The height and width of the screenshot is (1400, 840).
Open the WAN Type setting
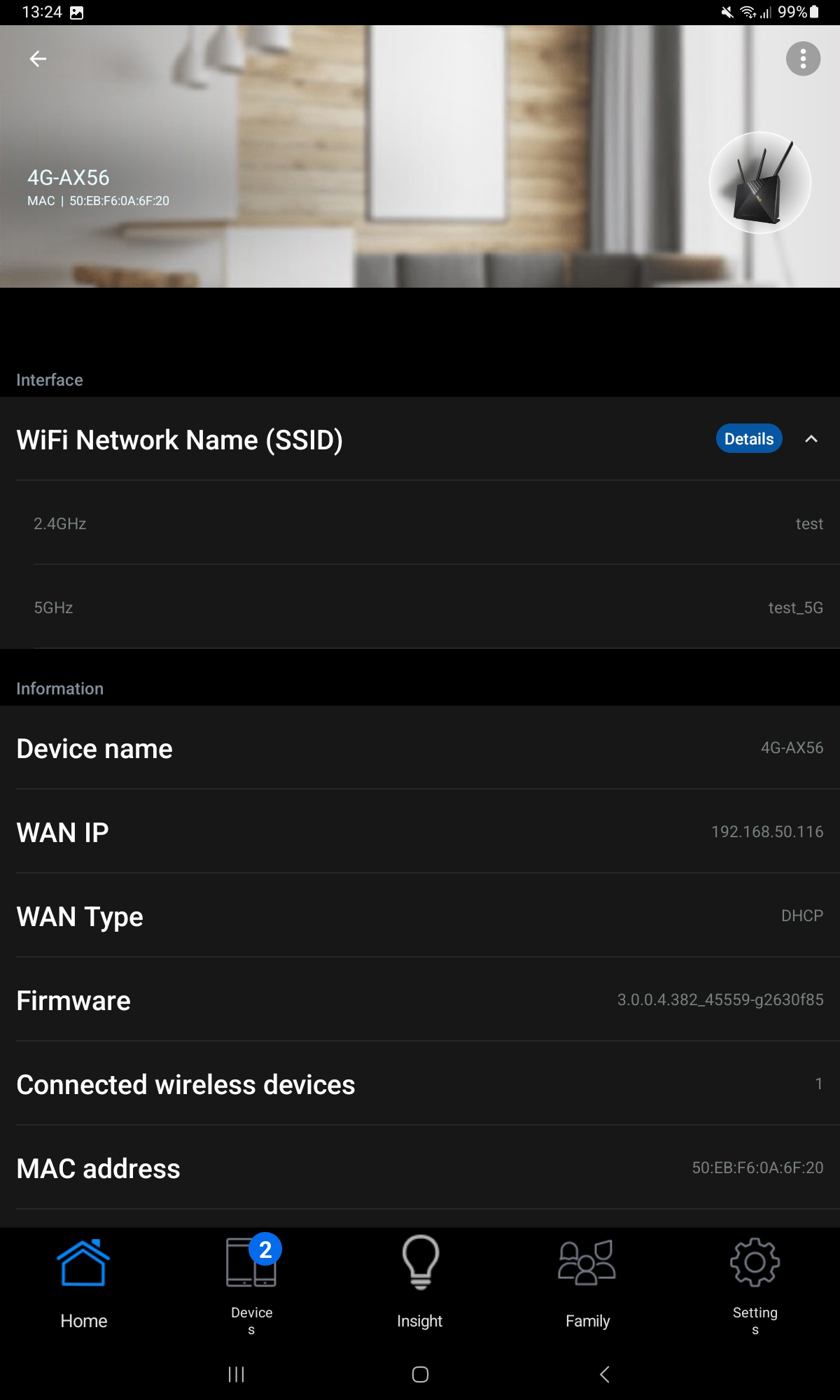[x=420, y=916]
